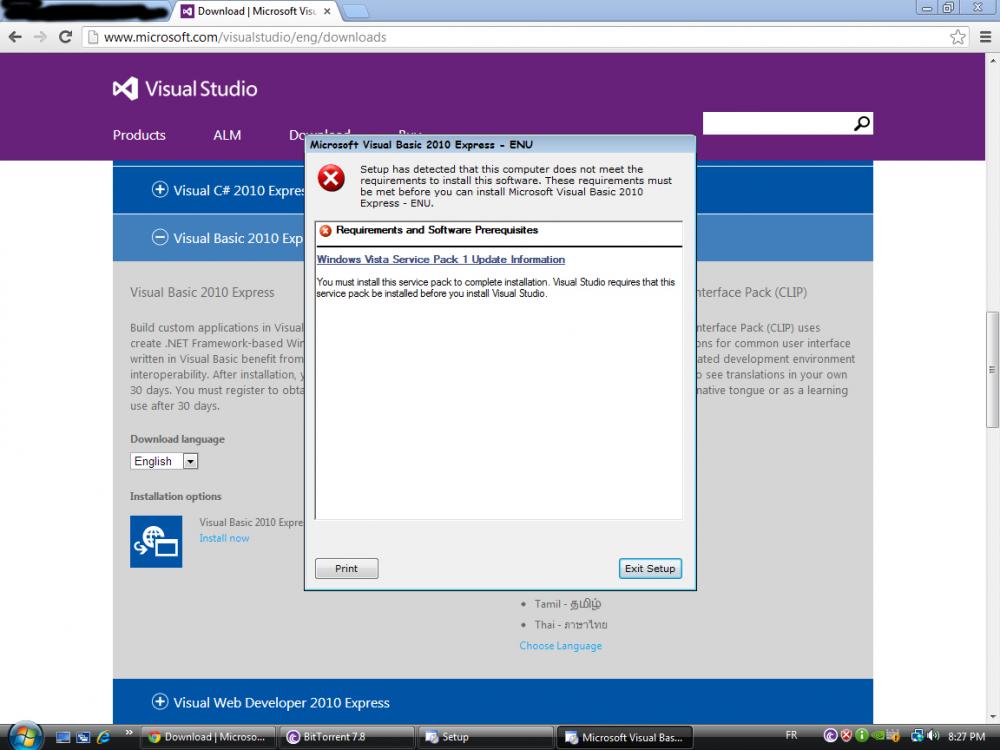Image resolution: width=1000 pixels, height=750 pixels.
Task: Minimize the Chrome window
Action: pos(927,7)
